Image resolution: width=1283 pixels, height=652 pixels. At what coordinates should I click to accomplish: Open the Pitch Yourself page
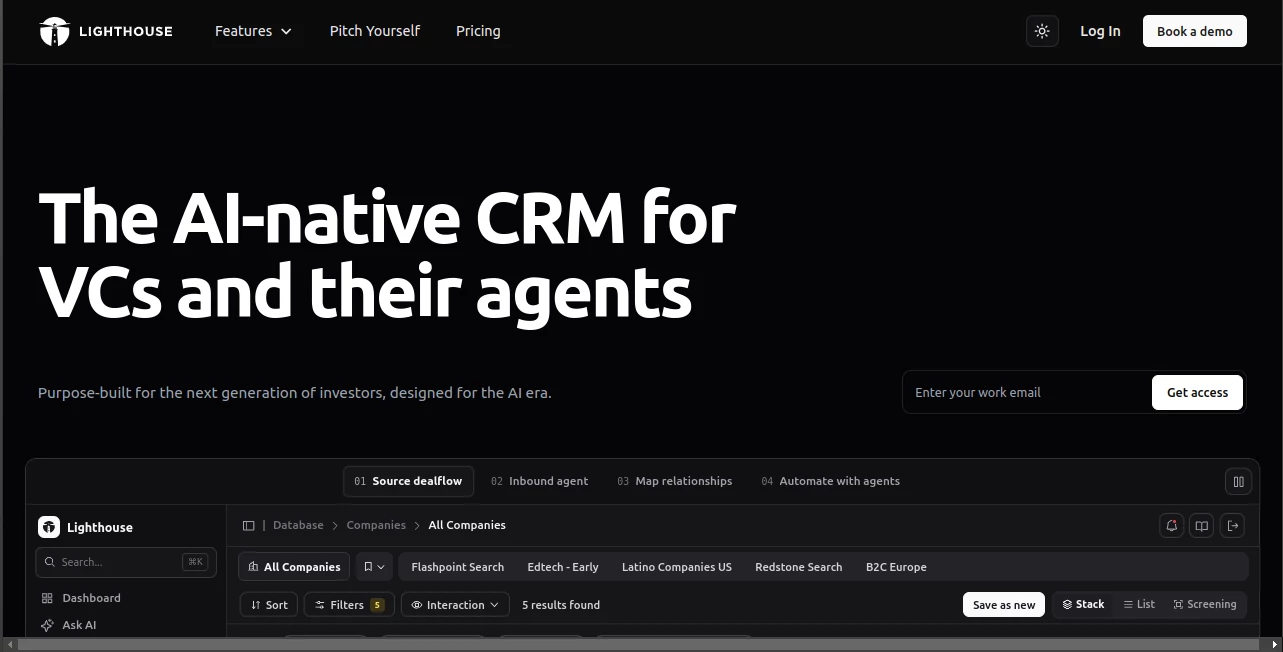[x=375, y=31]
